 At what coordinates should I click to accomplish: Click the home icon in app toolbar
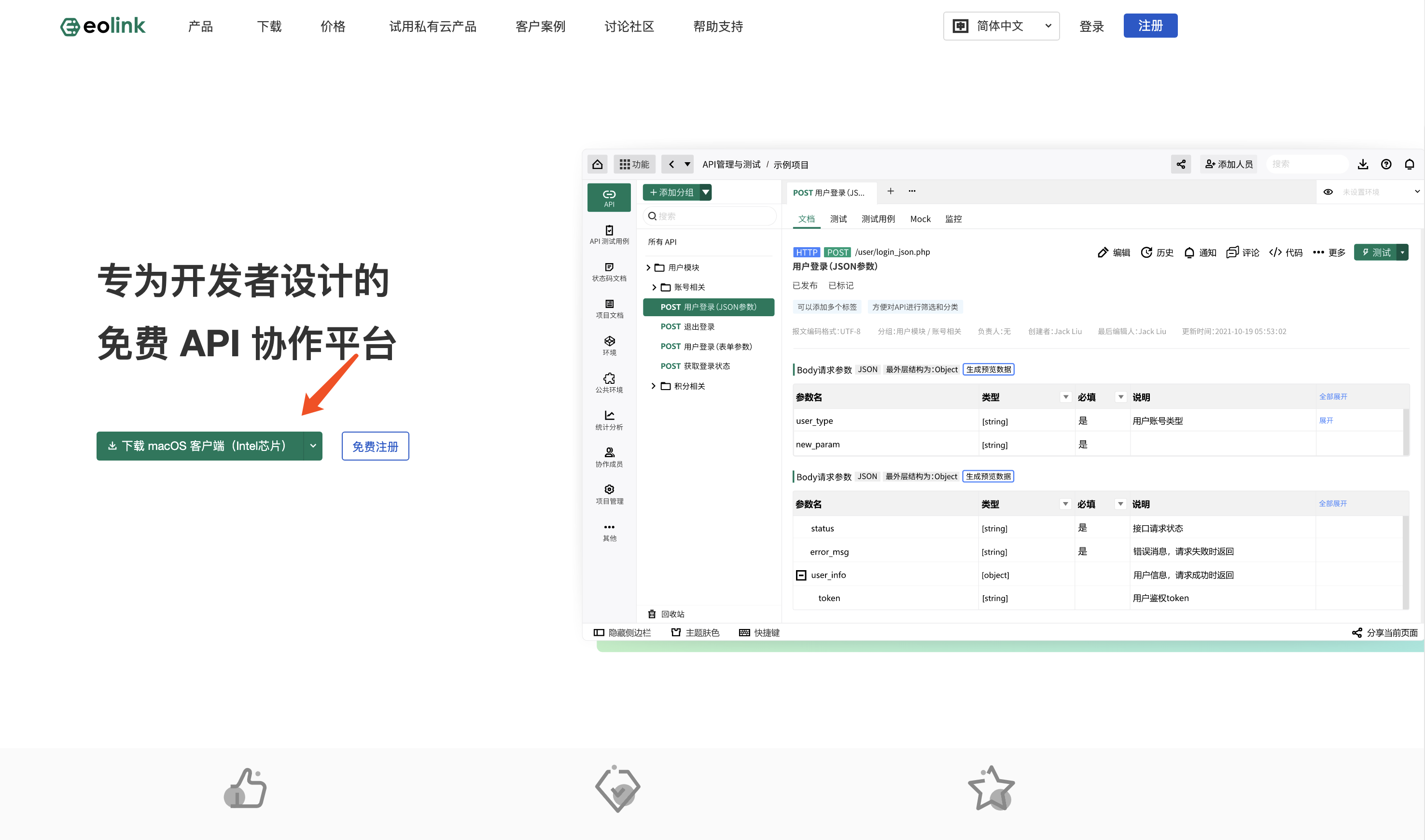coord(597,164)
